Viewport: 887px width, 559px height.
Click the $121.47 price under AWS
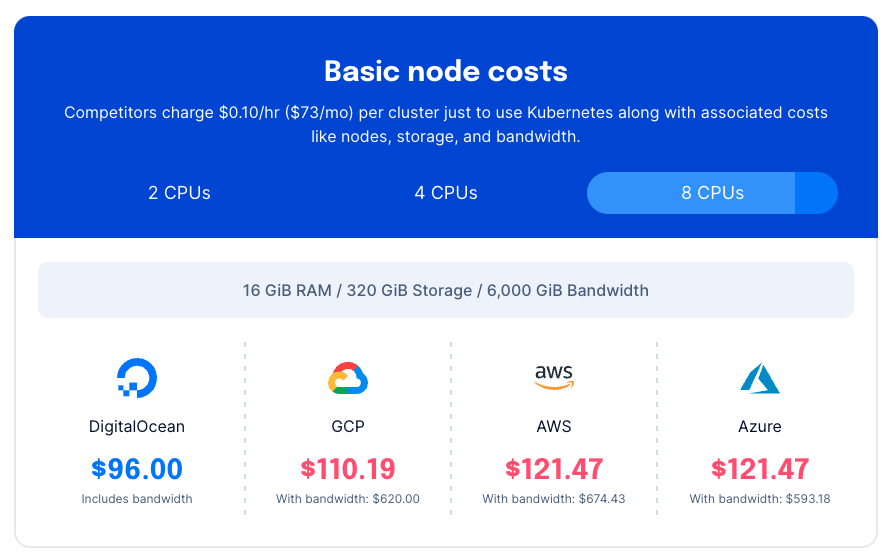[x=554, y=468]
